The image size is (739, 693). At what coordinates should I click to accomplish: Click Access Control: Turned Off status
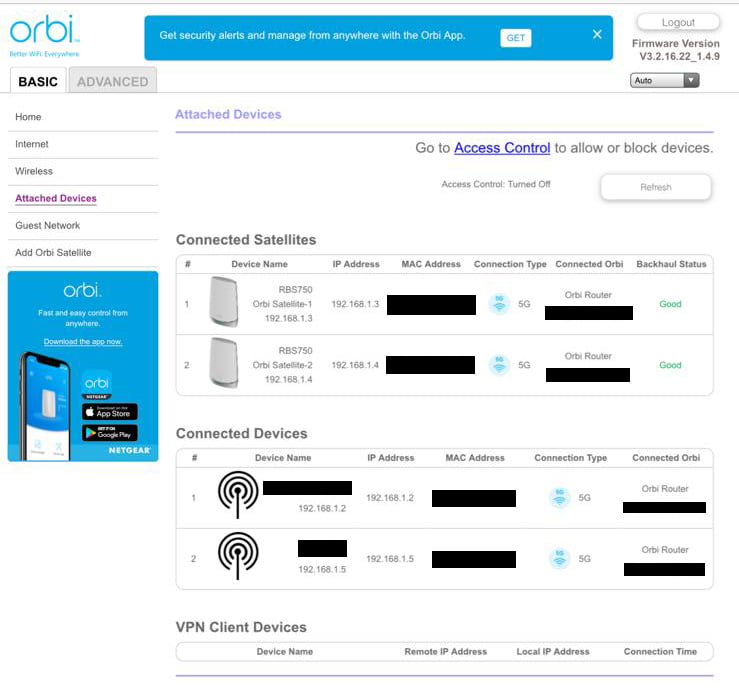(496, 184)
